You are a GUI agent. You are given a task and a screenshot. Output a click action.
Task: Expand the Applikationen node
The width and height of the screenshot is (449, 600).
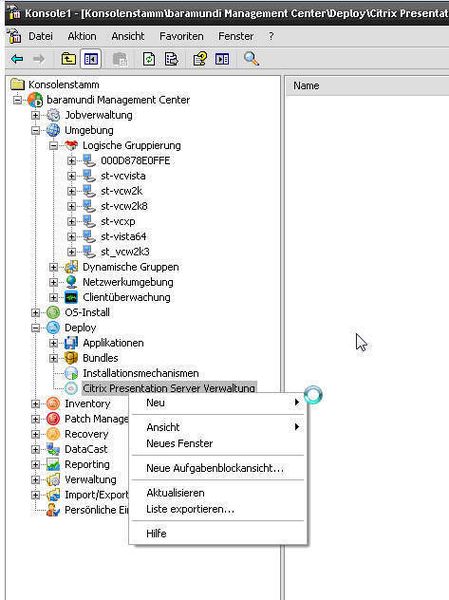(x=54, y=343)
